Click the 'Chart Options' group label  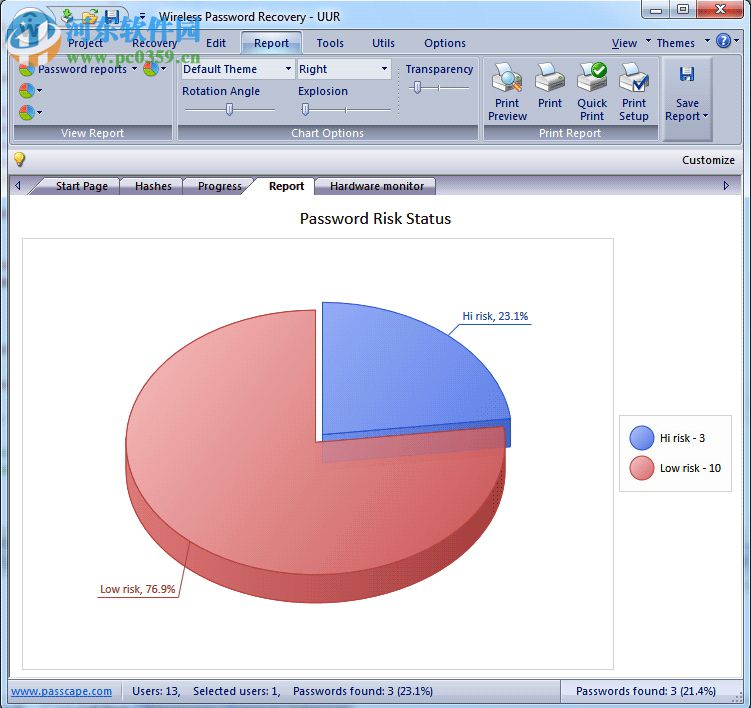pos(328,133)
